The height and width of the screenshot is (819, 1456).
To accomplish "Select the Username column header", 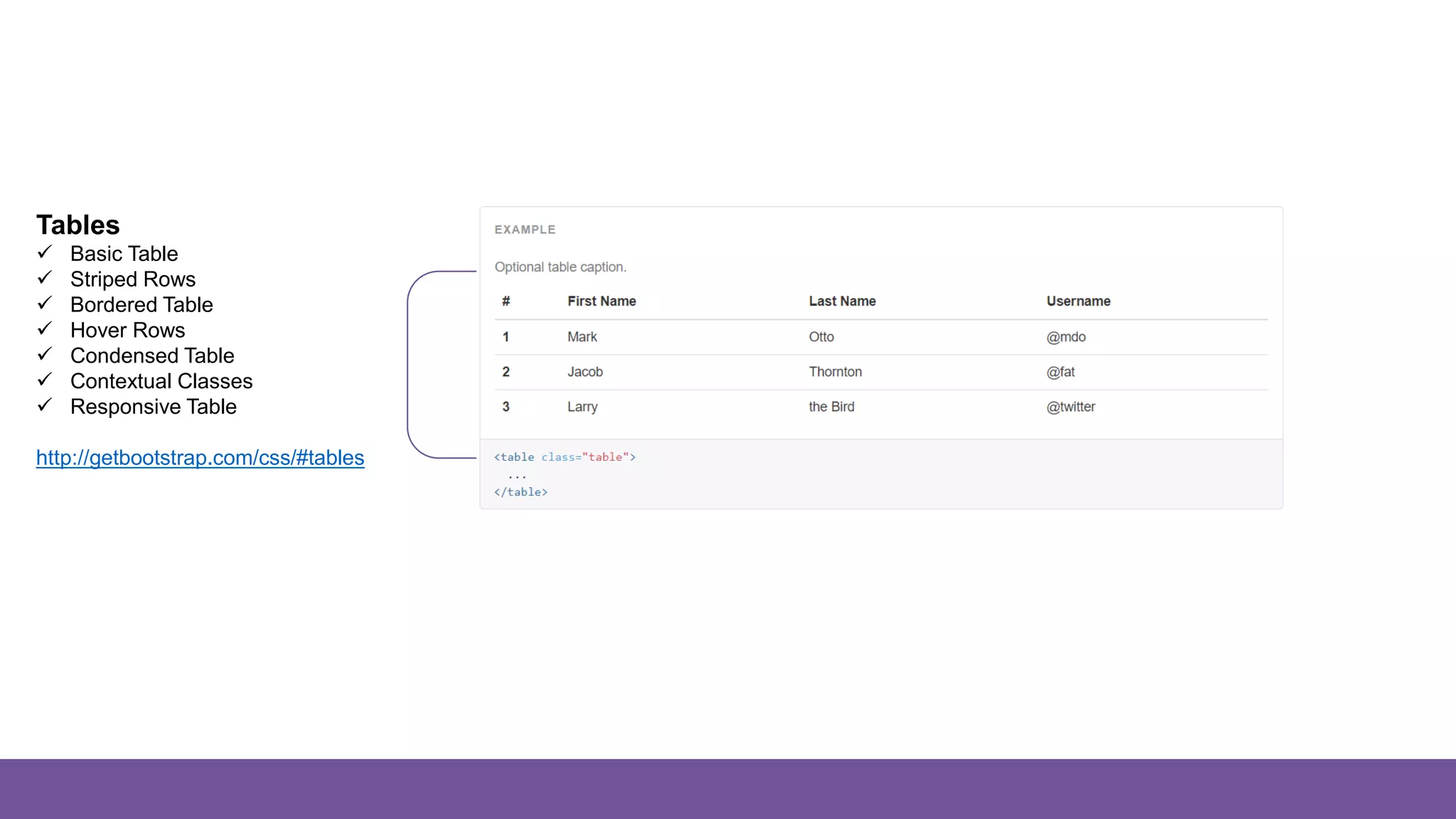I will [x=1078, y=301].
